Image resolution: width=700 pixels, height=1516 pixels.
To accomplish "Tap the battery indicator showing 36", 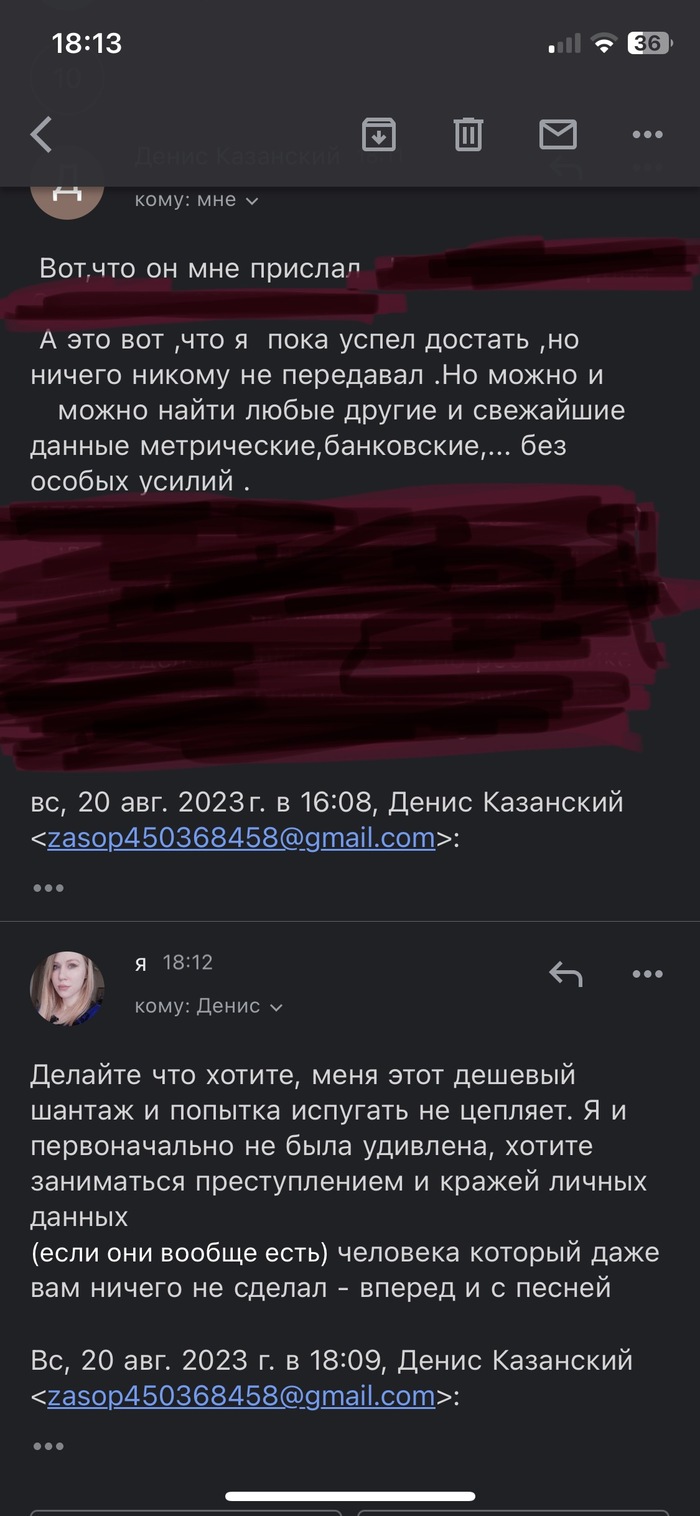I will tap(649, 43).
